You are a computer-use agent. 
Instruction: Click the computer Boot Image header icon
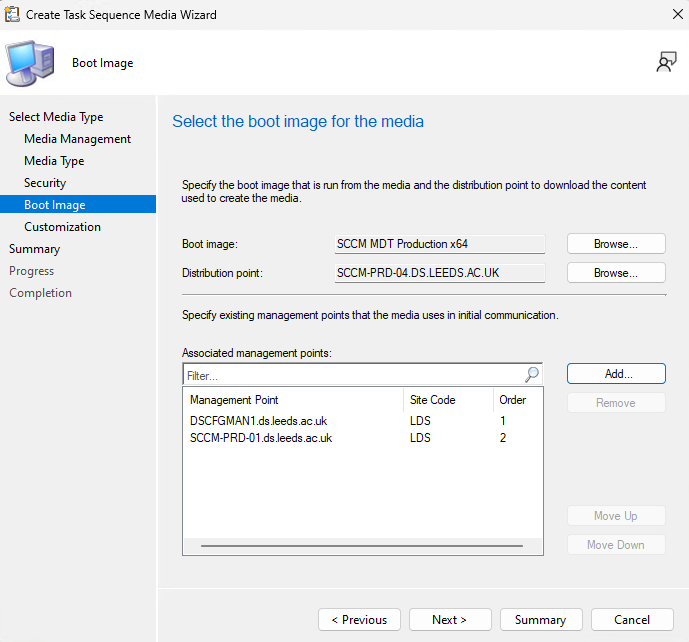pyautogui.click(x=31, y=62)
